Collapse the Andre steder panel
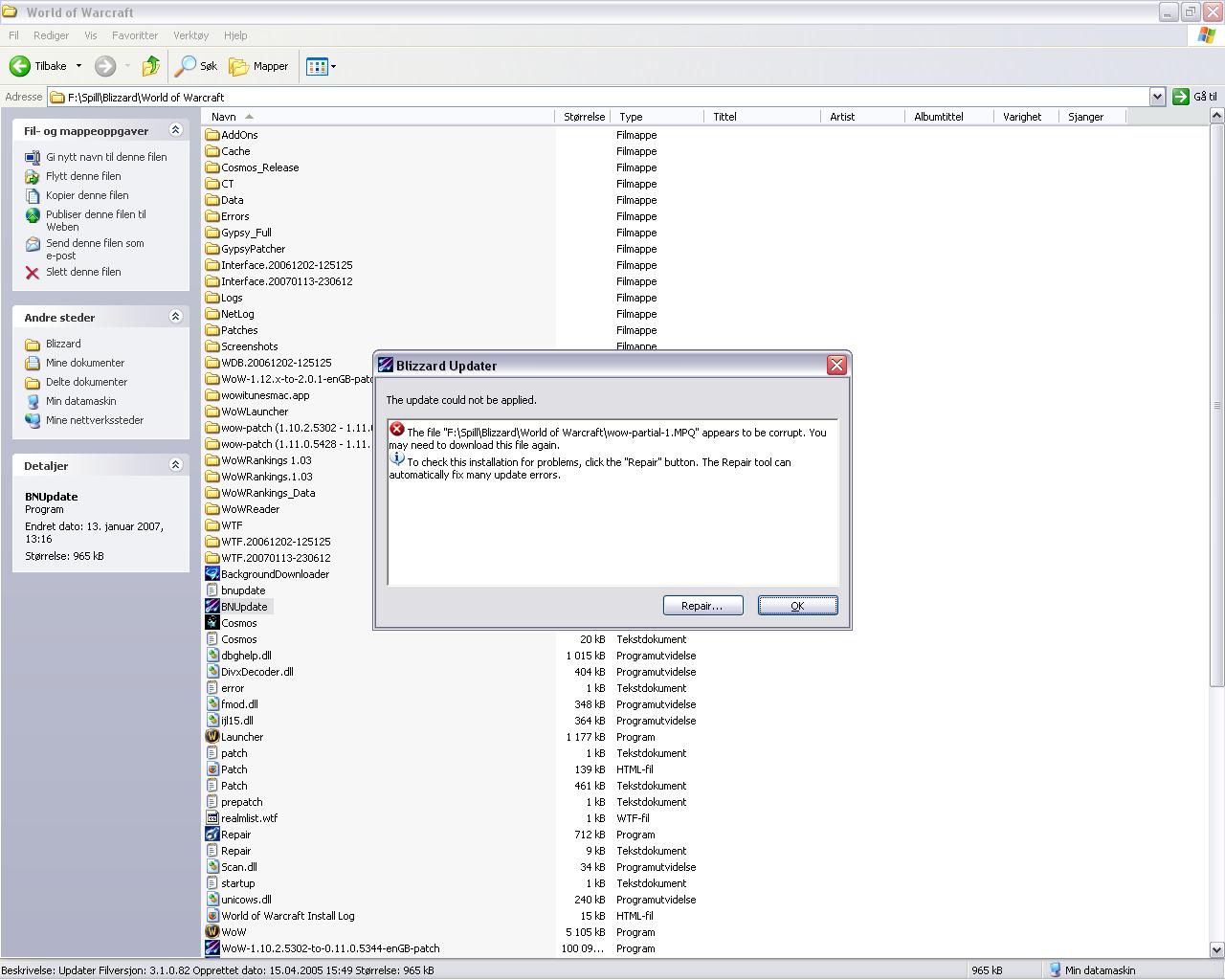Viewport: 1225px width, 980px height. 175,317
